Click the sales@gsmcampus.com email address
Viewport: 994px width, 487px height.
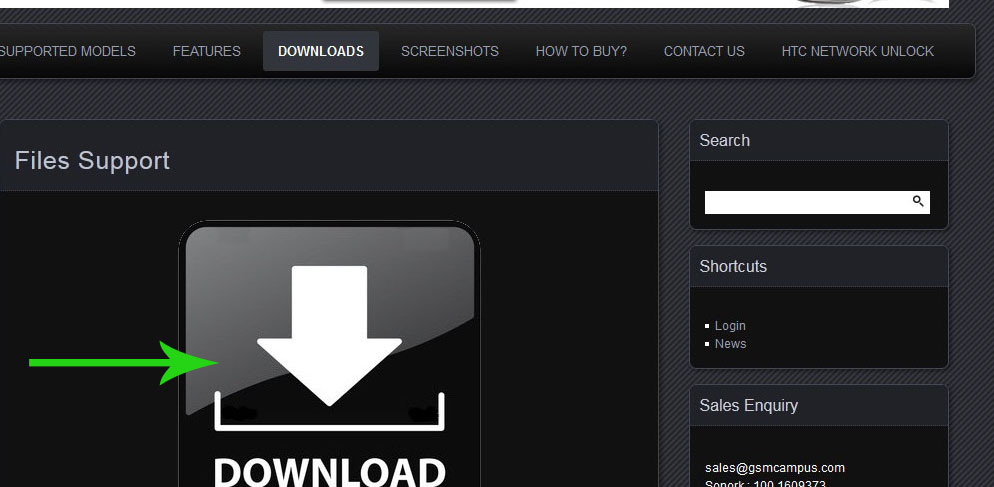coord(775,468)
